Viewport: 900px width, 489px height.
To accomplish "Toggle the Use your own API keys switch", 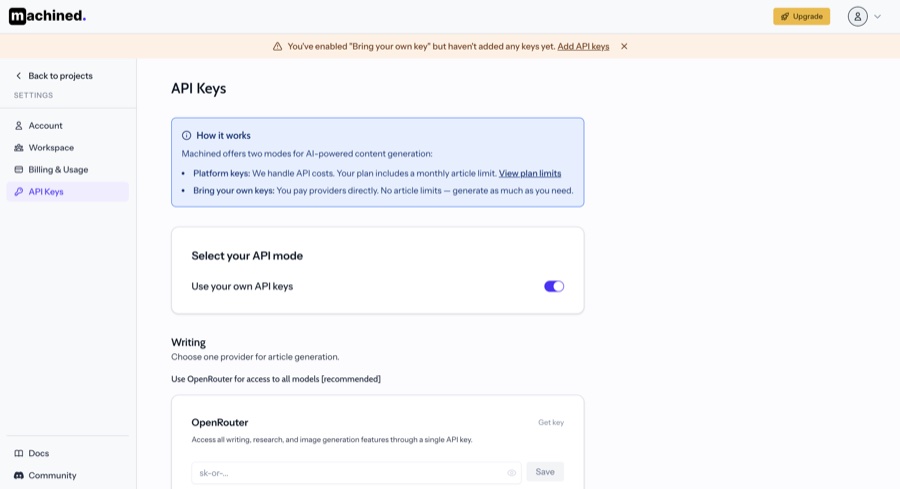I will [554, 286].
